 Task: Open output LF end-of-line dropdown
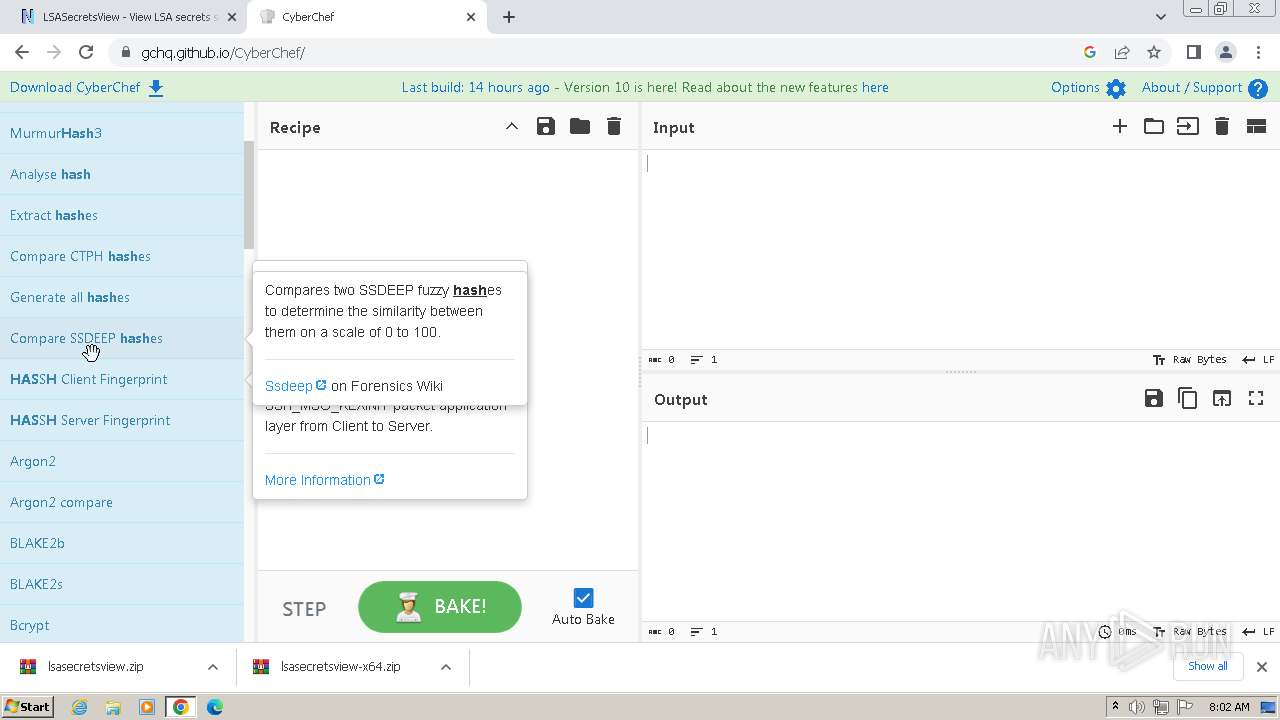(x=1258, y=631)
